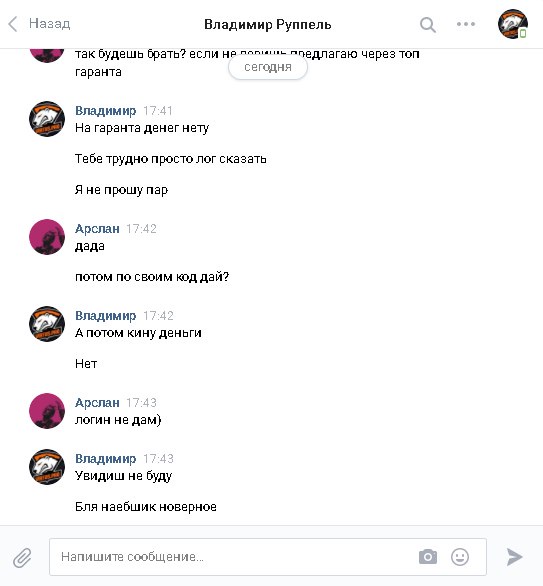The width and height of the screenshot is (543, 586).
Task: Click the Назад back label
Action: (49, 24)
